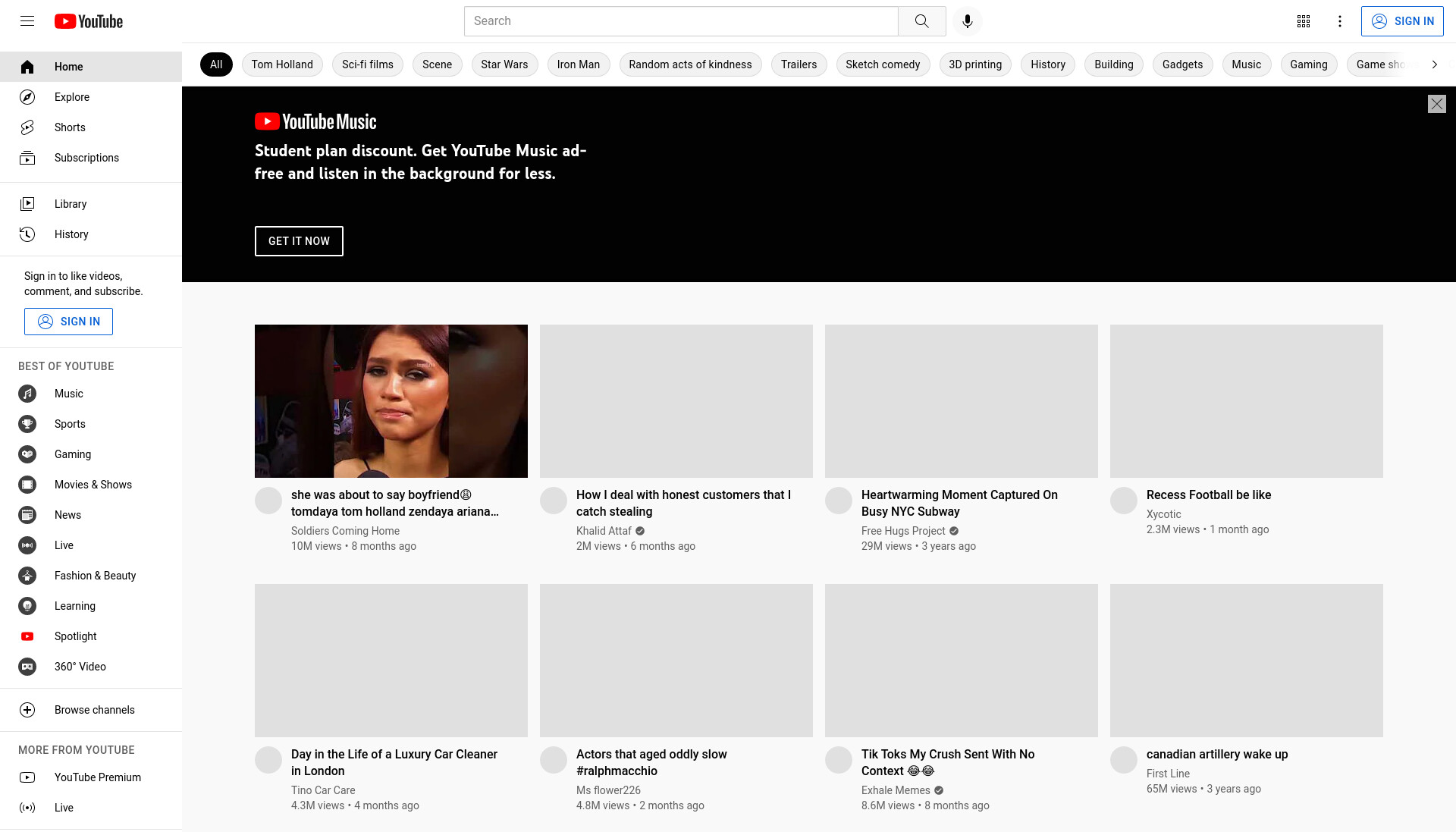Click the YouTube logo
Image resolution: width=1456 pixels, height=832 pixels.
89,21
